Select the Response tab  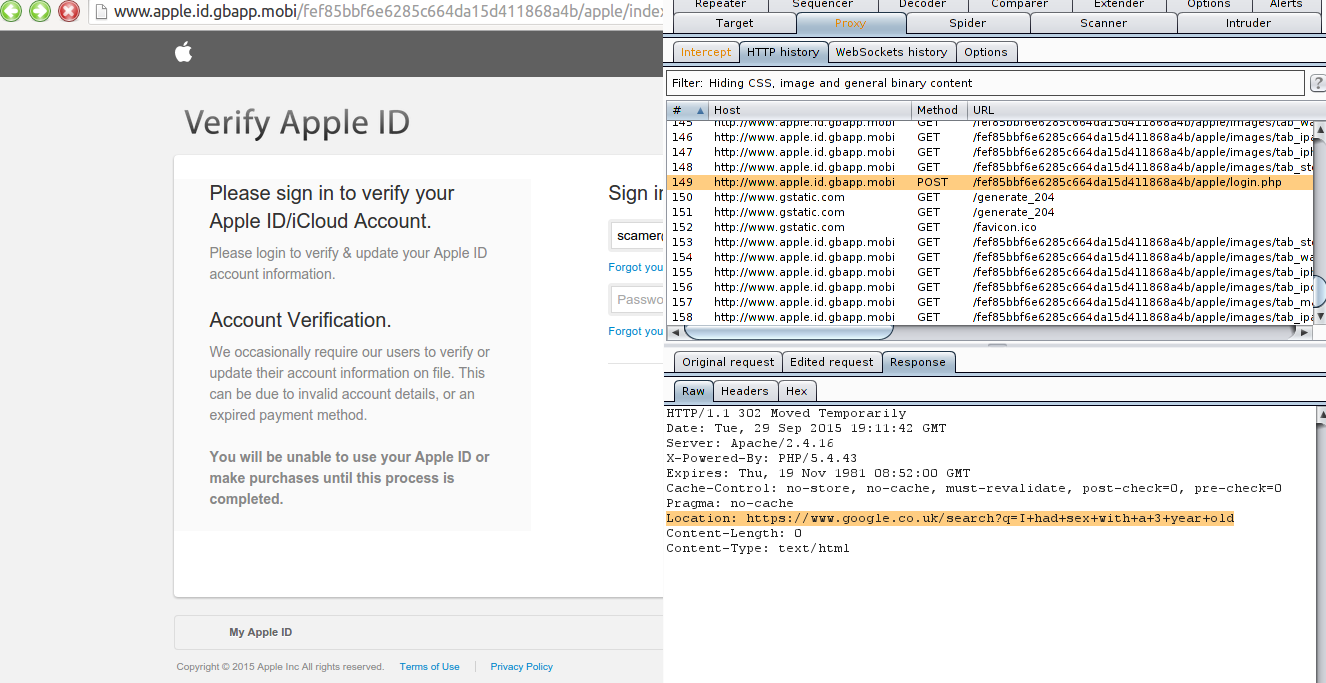click(918, 362)
